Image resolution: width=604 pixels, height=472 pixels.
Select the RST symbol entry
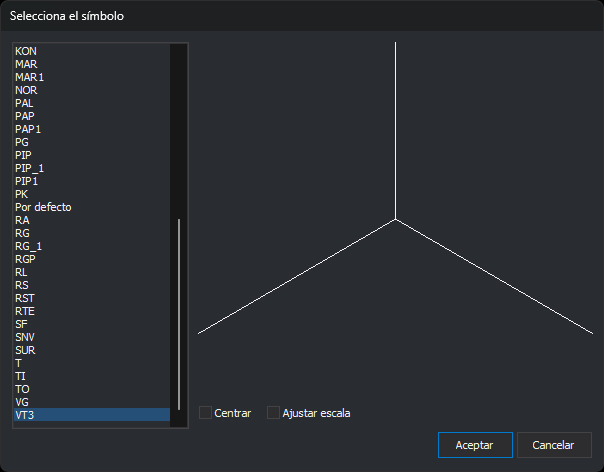92,298
